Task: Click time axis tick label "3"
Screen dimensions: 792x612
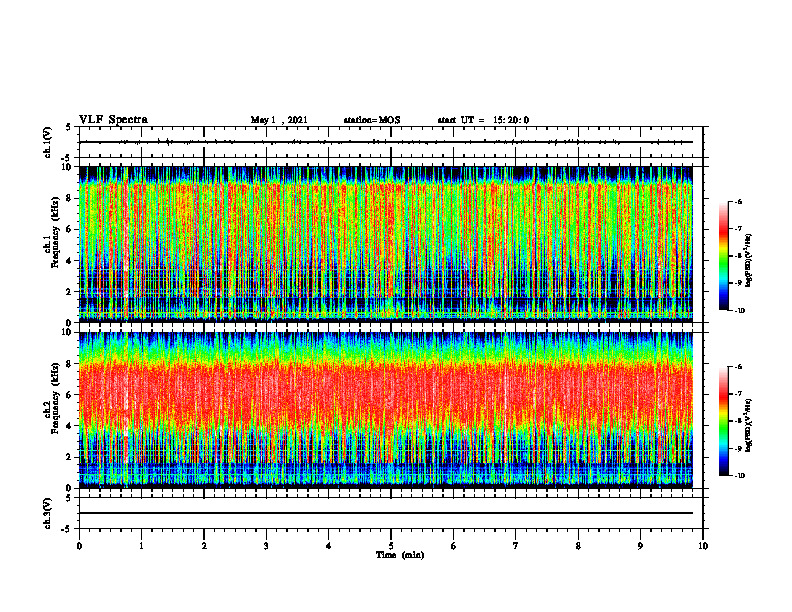Action: [266, 546]
